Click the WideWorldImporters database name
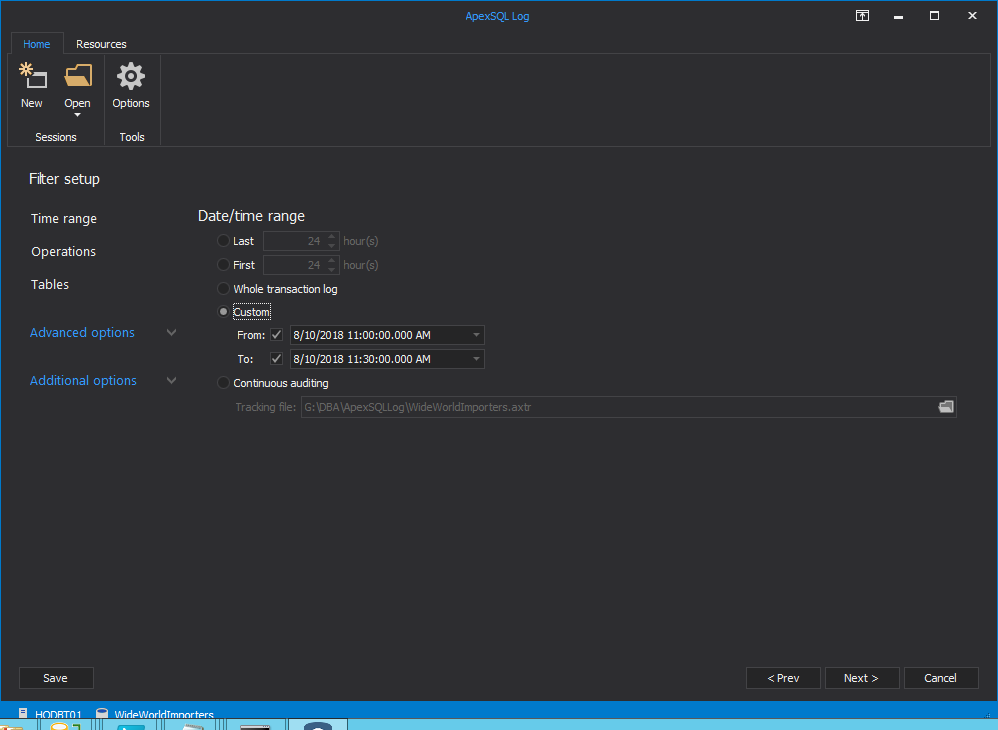Viewport: 998px width, 730px height. [x=164, y=714]
